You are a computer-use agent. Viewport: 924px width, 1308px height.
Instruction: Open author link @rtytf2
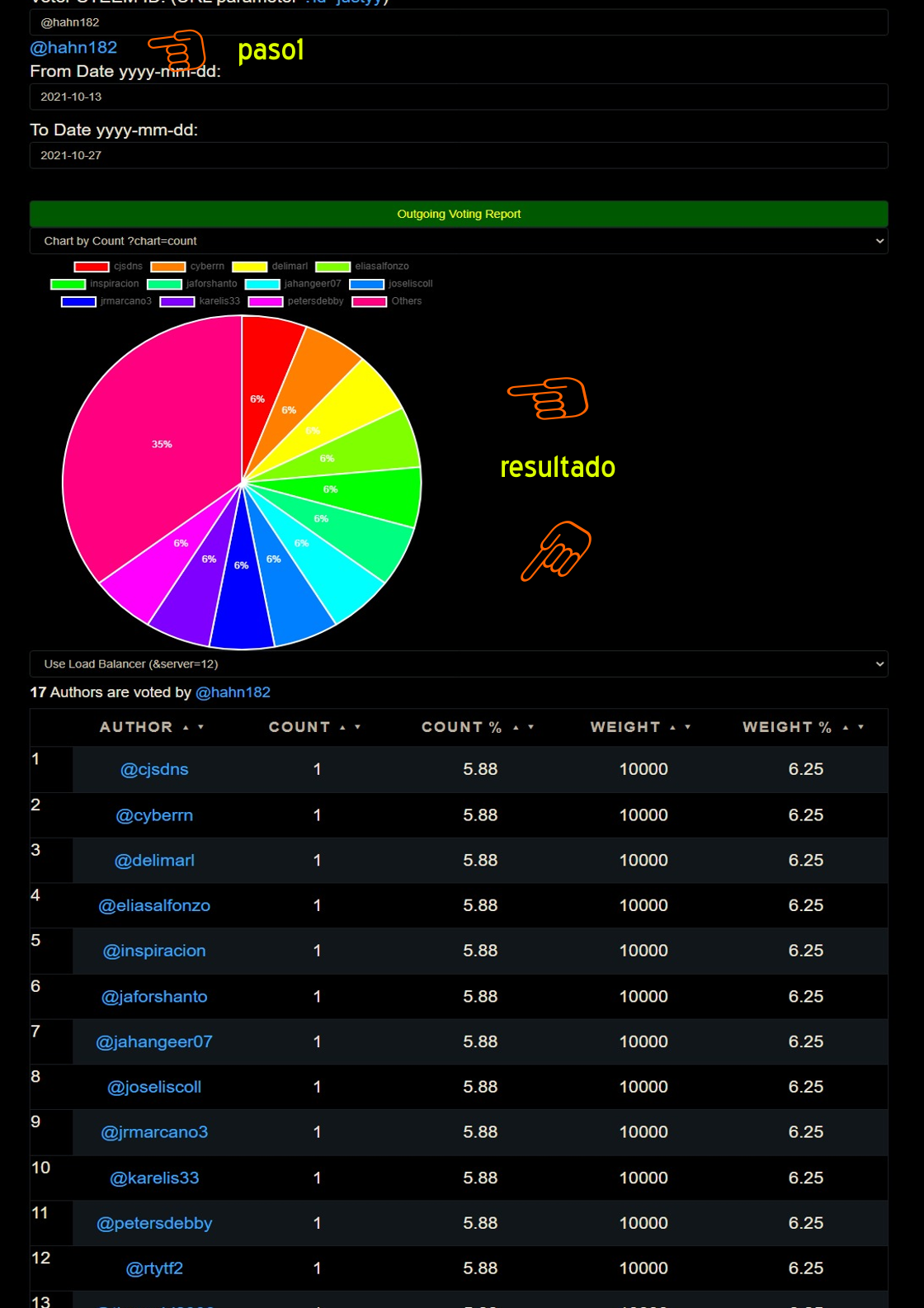tap(154, 1268)
